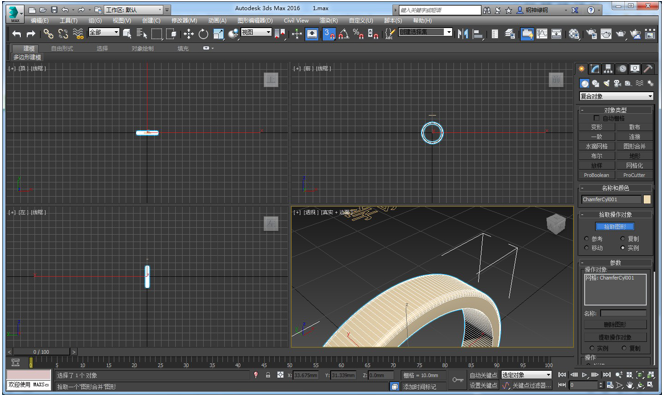Click the Render Production teapot icon
Screen dimensions: 664x397
point(621,34)
